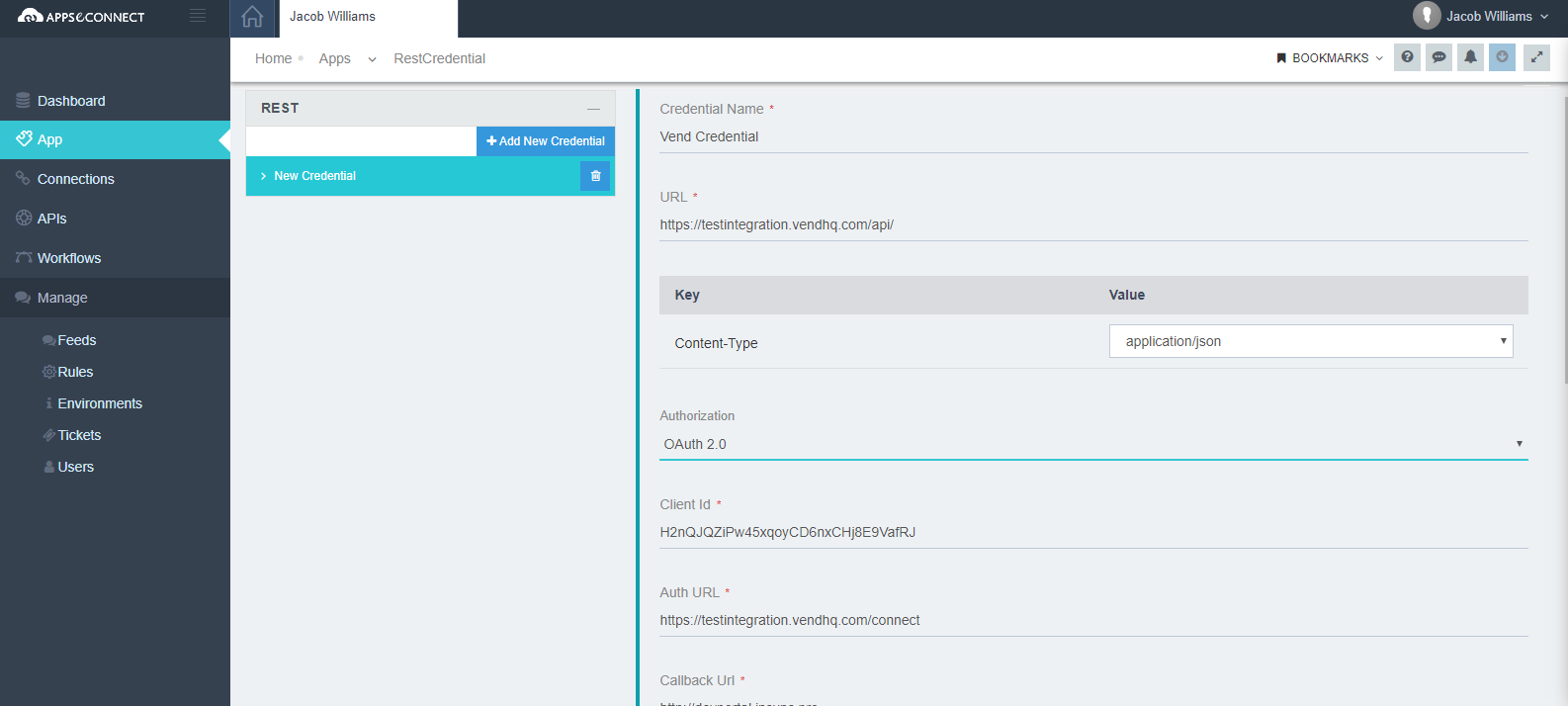This screenshot has width=1568, height=706.
Task: Expand the New Credential chevron
Action: point(263,176)
